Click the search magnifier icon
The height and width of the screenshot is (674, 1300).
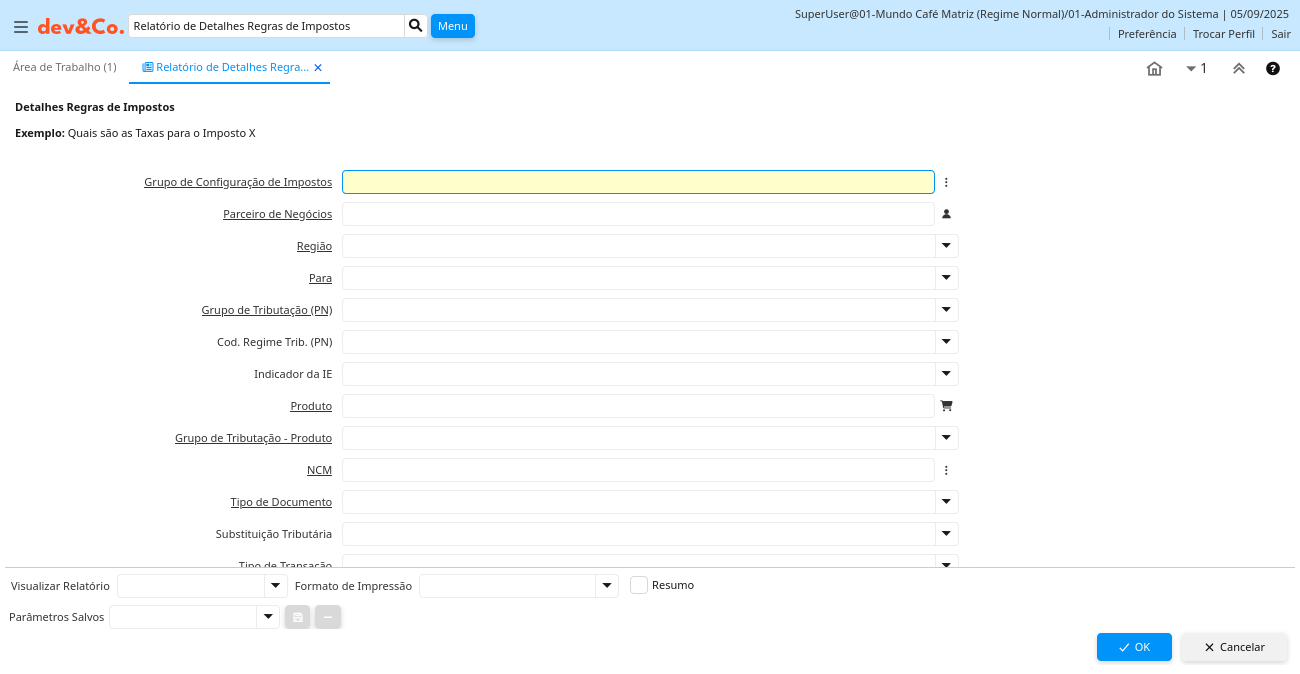[416, 26]
